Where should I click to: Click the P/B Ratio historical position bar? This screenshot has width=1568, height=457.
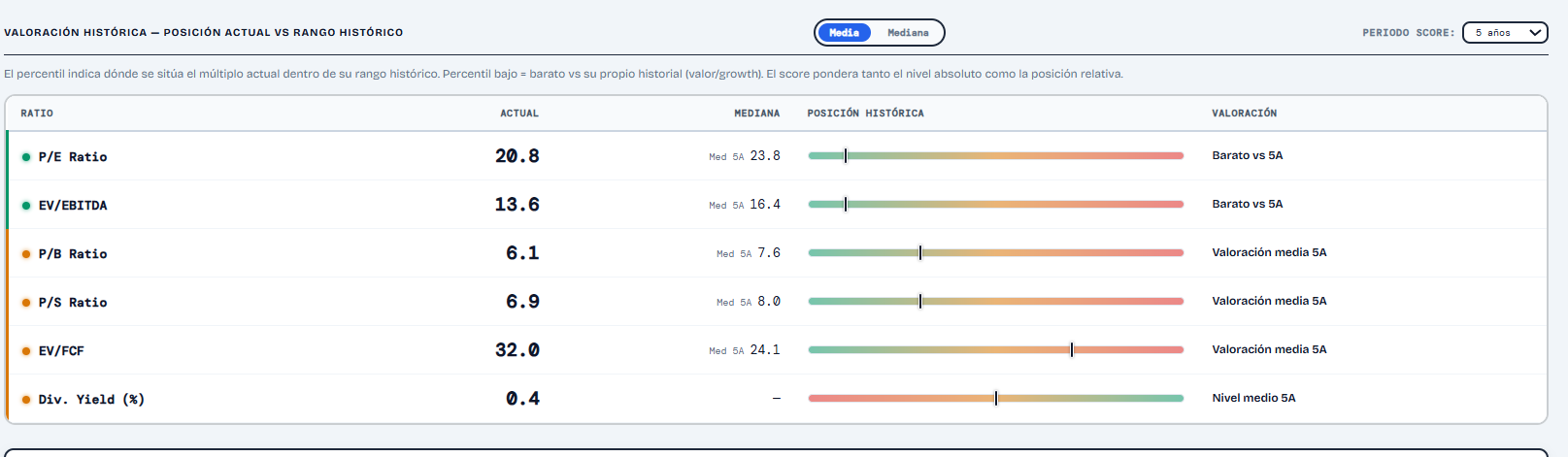coord(995,252)
